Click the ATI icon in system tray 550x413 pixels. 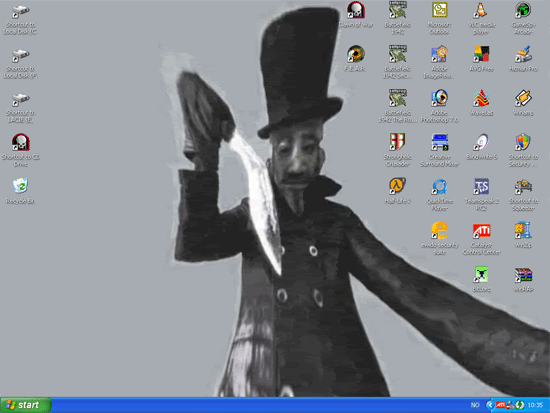click(501, 405)
